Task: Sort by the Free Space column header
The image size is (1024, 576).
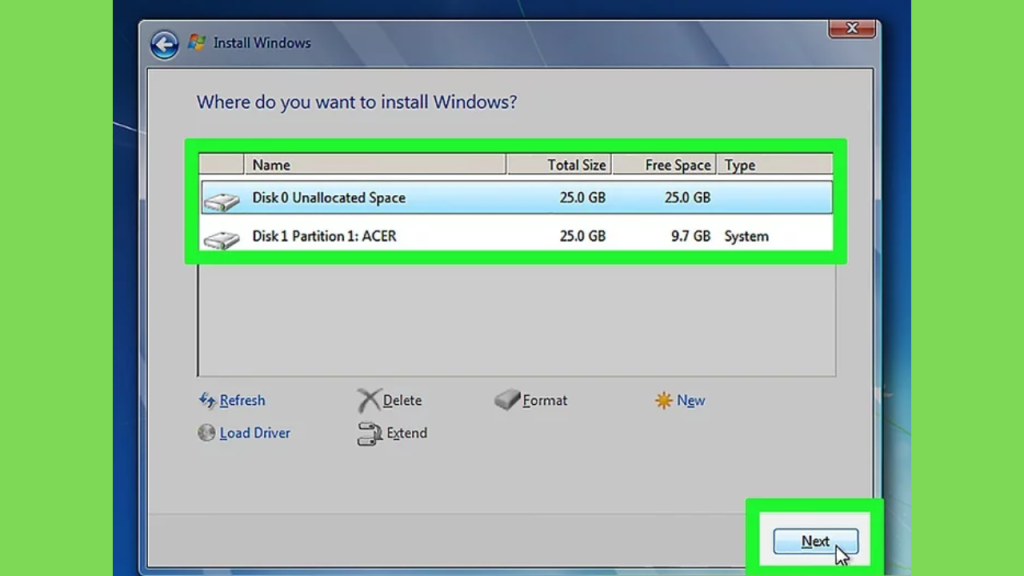Action: (664, 165)
